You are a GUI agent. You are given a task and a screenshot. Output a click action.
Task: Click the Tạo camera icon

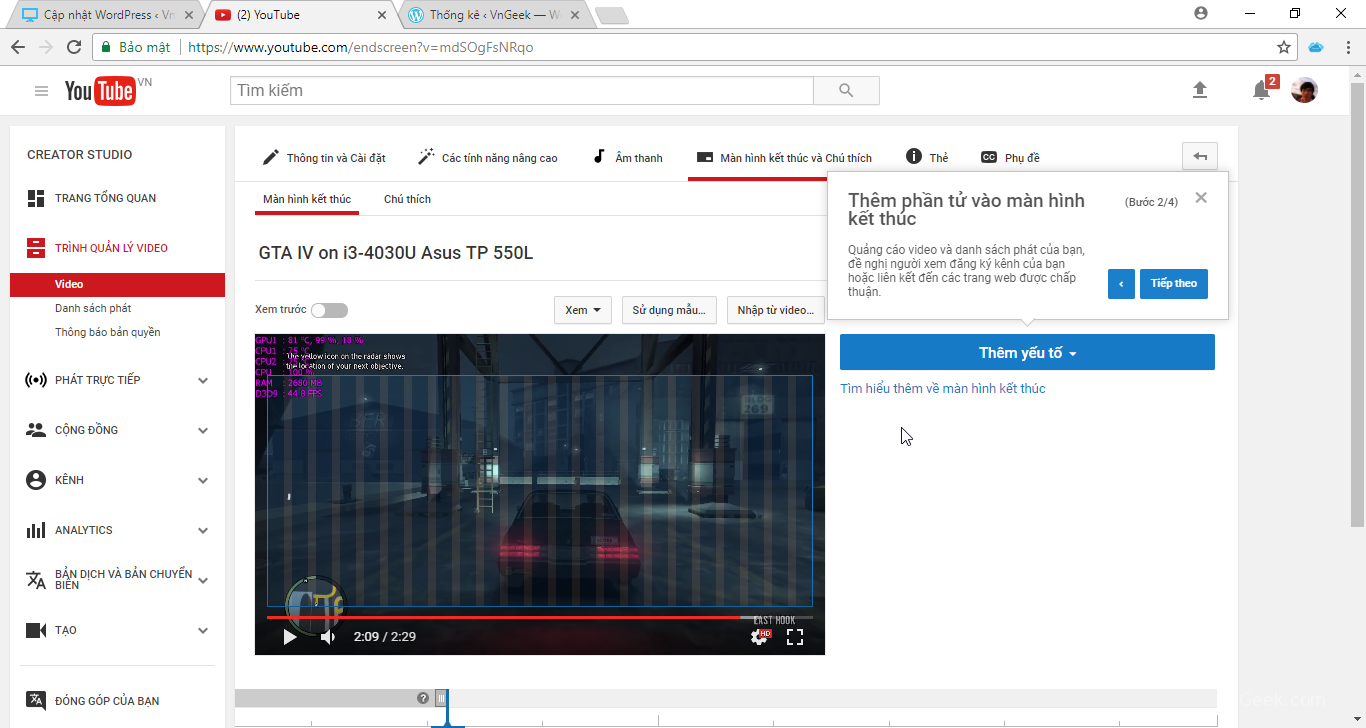tap(36, 630)
